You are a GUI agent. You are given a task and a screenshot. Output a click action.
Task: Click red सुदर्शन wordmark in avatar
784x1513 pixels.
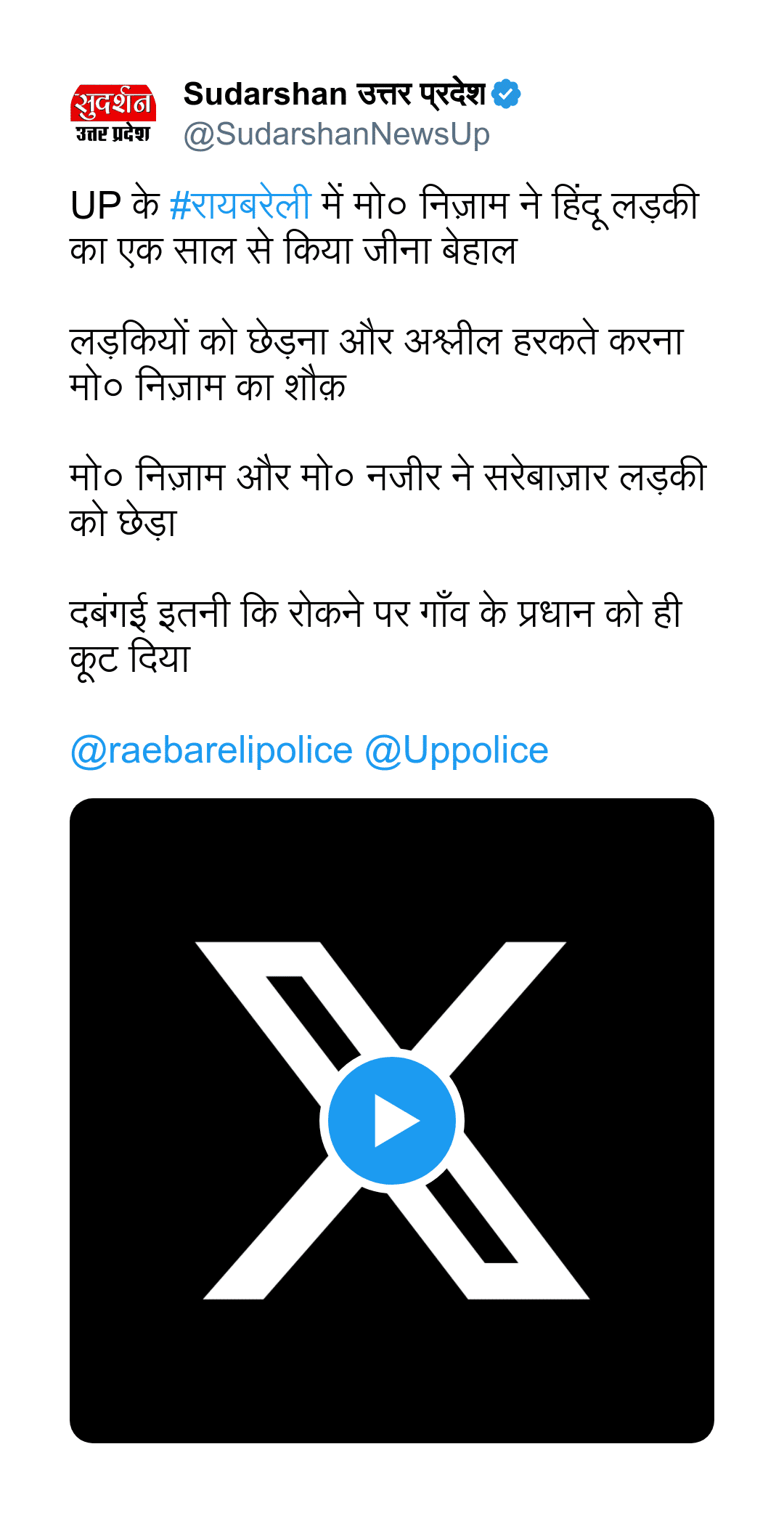tap(113, 103)
